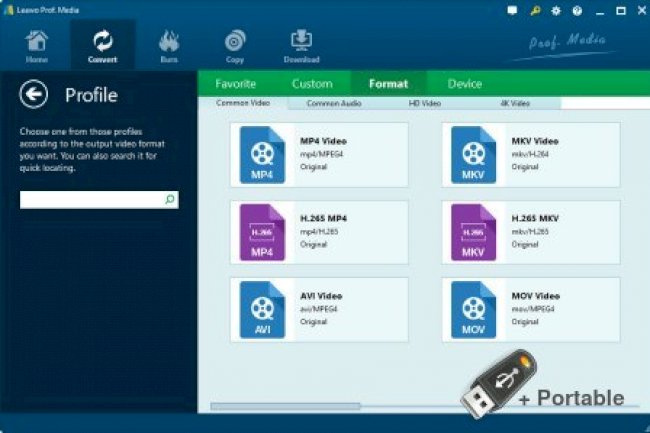Screen dimensions: 650x433
Task: Click the profile search input field
Action: coord(90,200)
